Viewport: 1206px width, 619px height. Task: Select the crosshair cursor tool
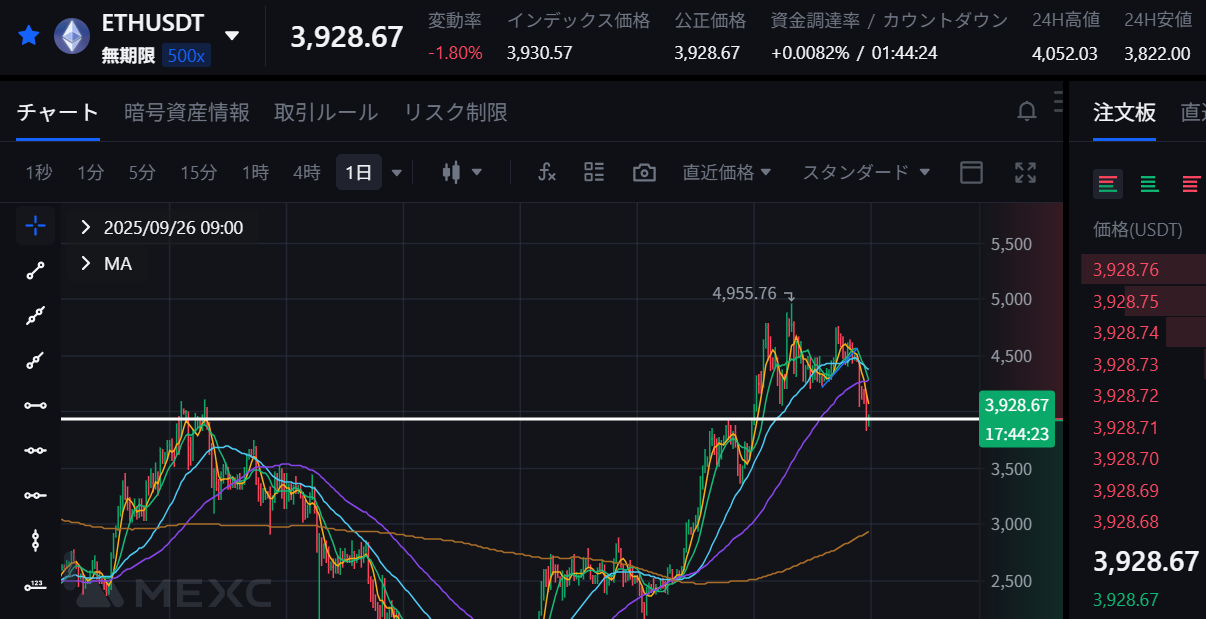pos(35,226)
